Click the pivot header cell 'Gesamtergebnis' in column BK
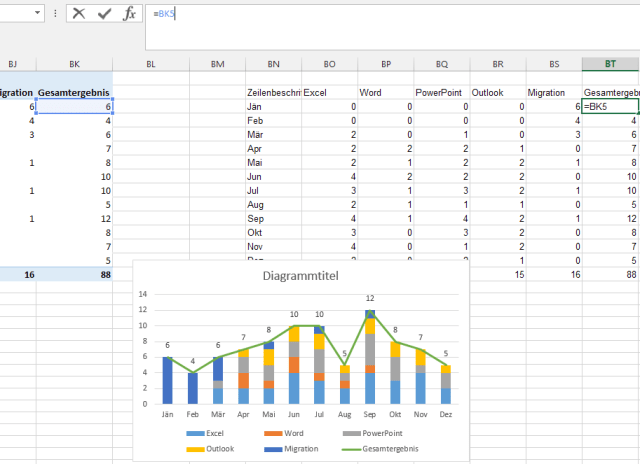Image resolution: width=640 pixels, height=464 pixels. coord(74,93)
